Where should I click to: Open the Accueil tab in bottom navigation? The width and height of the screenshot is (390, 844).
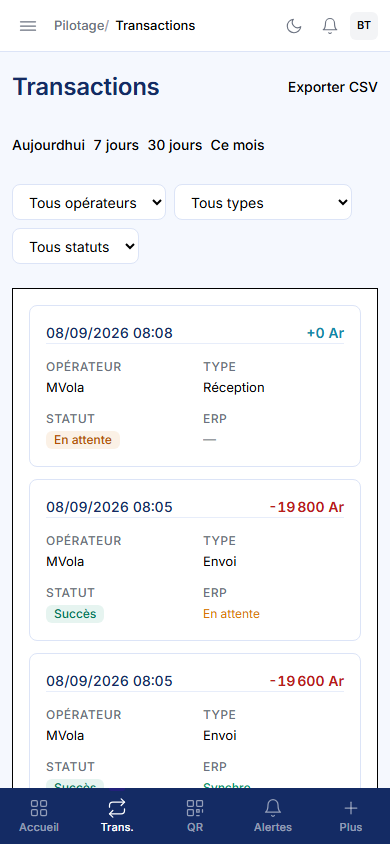39,816
